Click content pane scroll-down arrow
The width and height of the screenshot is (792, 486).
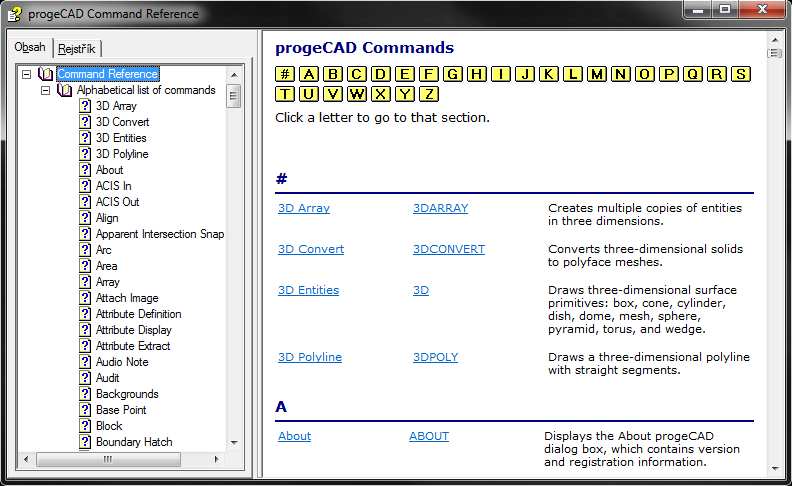point(775,469)
